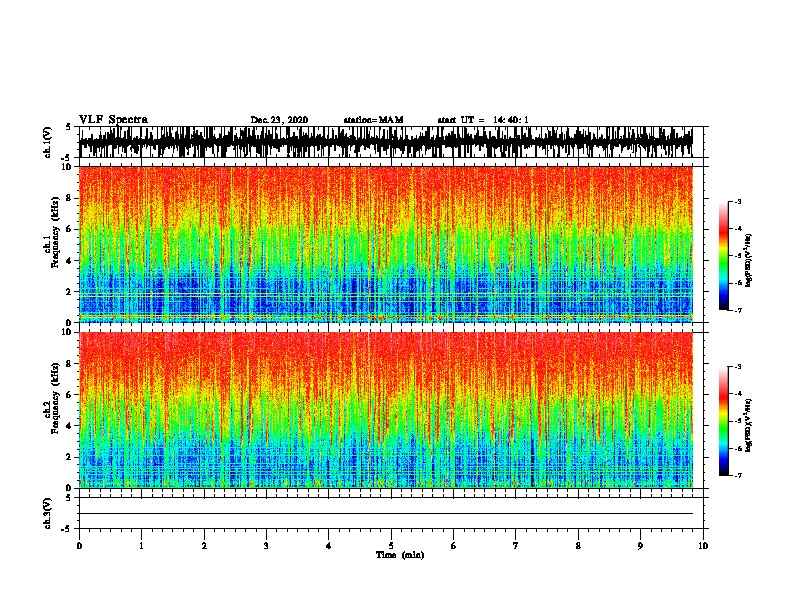Click the "ch.3(V)" axis label

[48, 513]
